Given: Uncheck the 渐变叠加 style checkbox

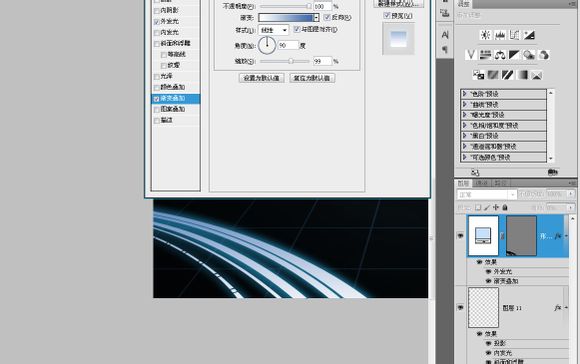Looking at the screenshot, I should pyautogui.click(x=156, y=99).
